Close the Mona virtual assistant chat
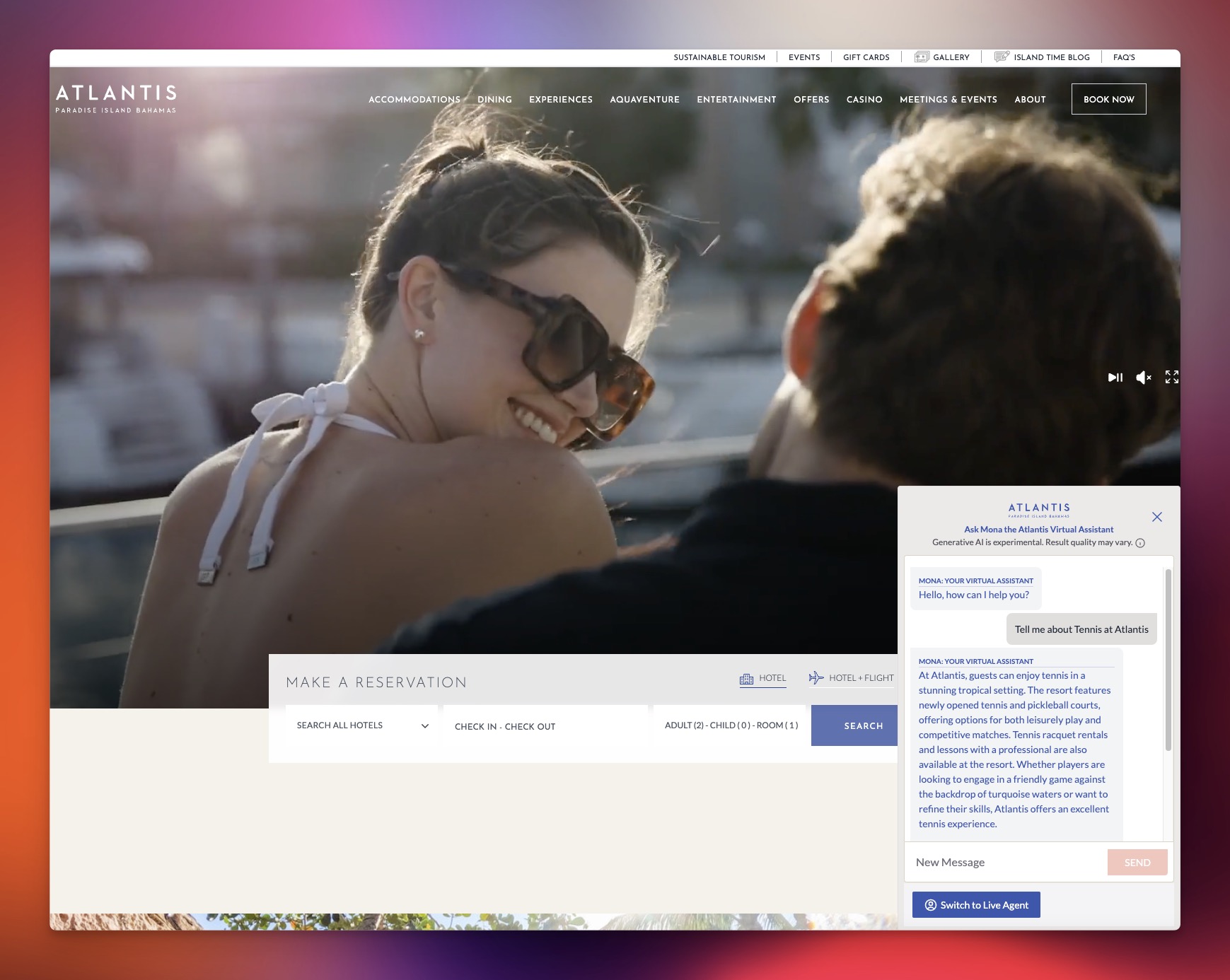 click(1156, 517)
